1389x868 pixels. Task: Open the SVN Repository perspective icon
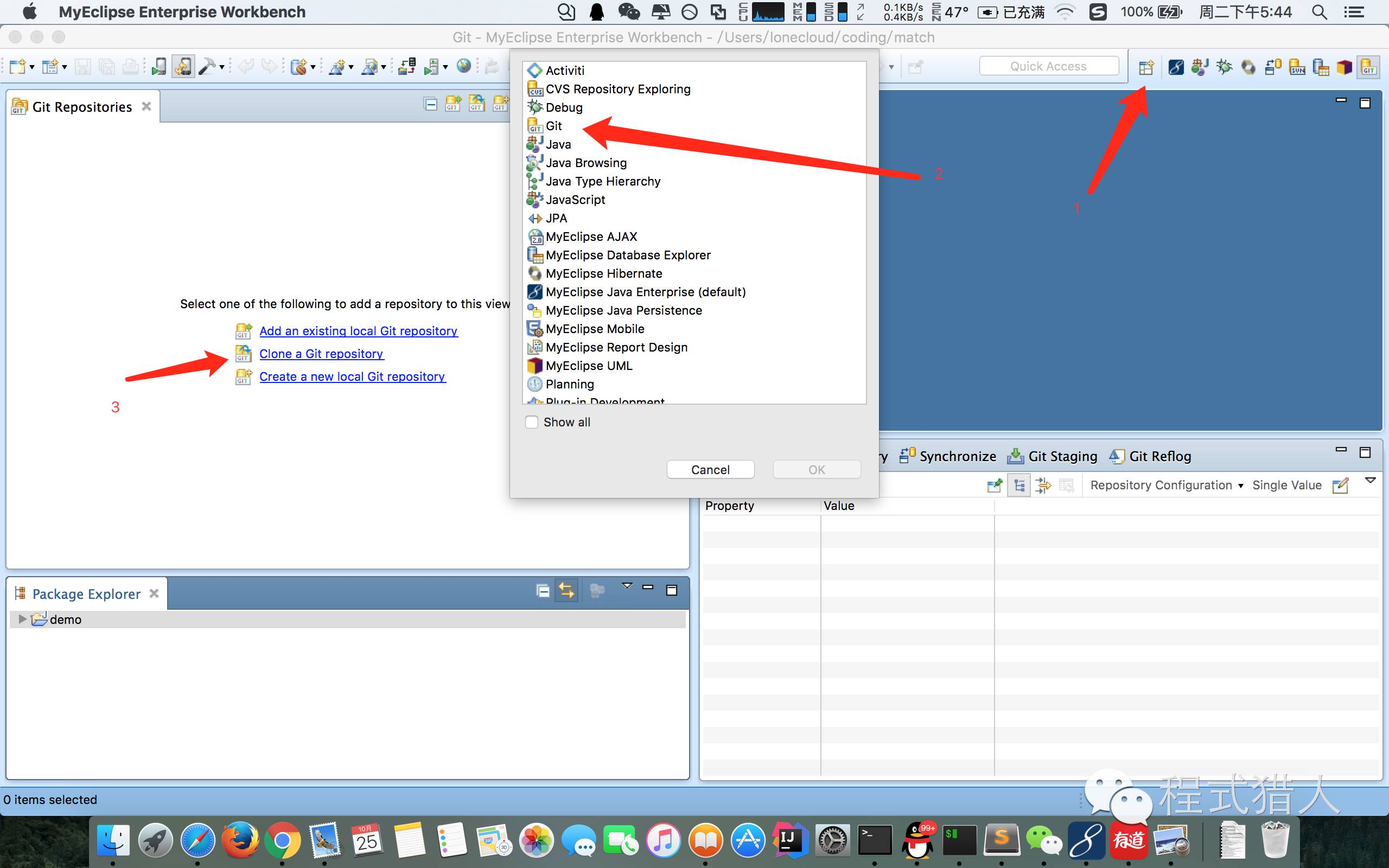[x=1297, y=67]
